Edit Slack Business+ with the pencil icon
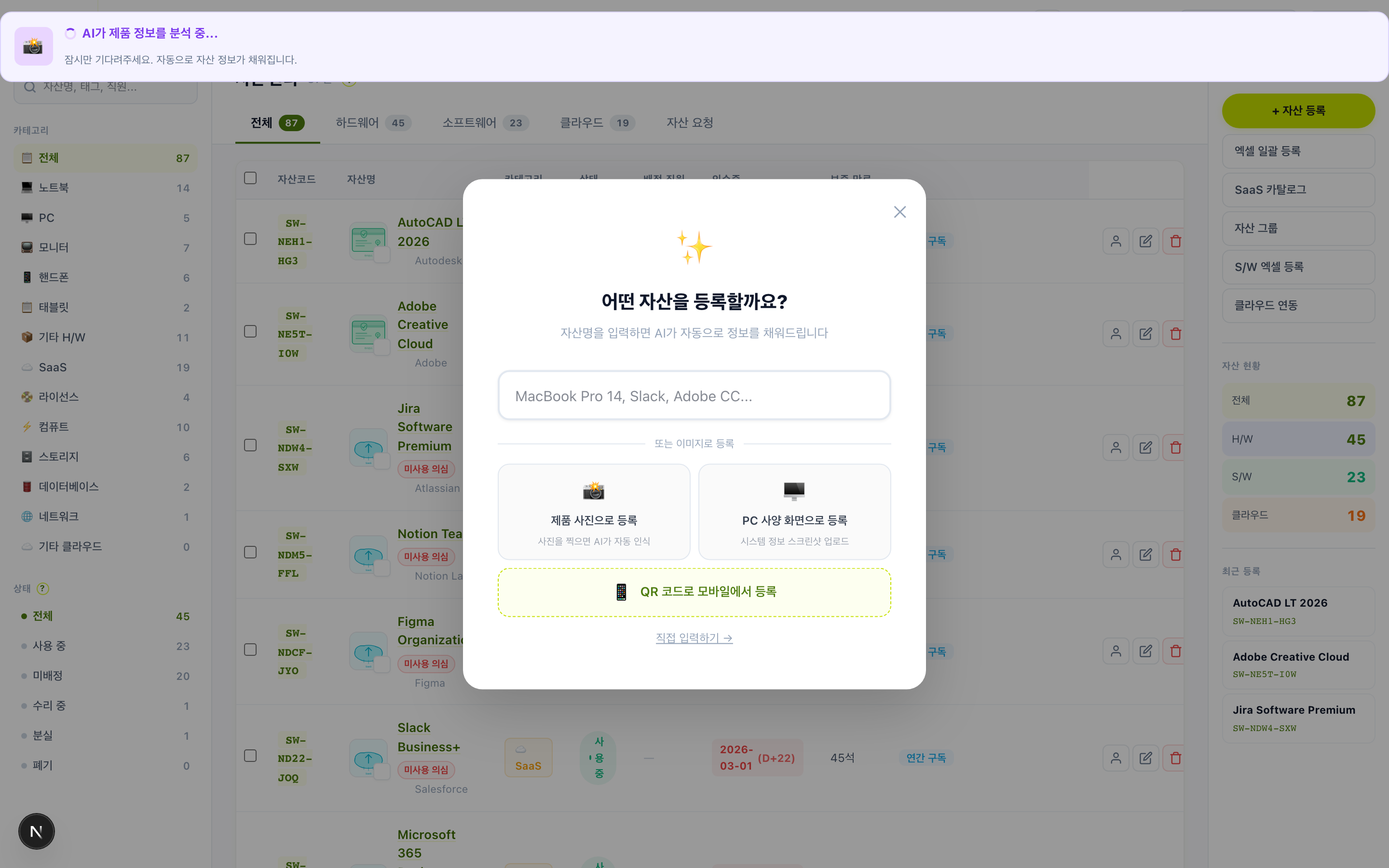 (x=1145, y=758)
